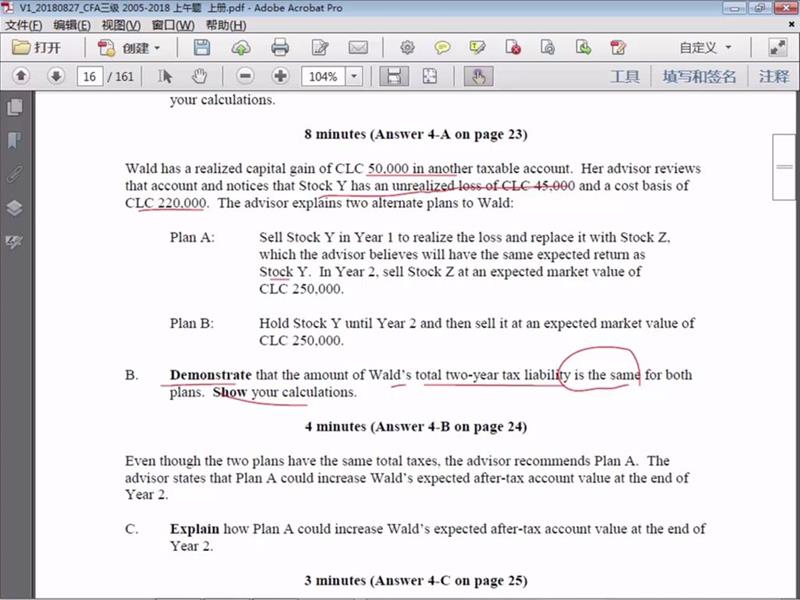Send file by email envelope icon

(358, 48)
